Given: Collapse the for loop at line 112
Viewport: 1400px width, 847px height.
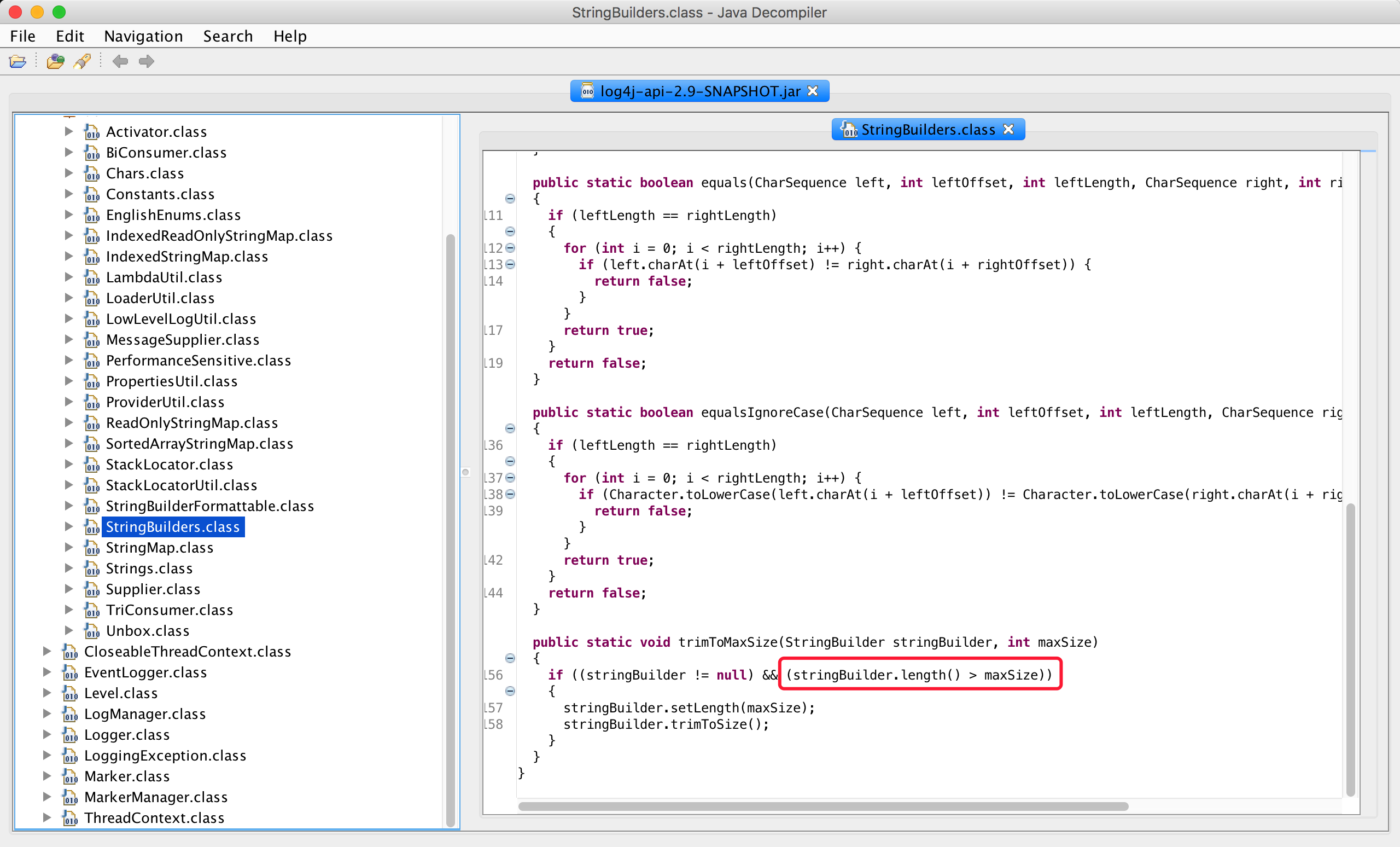Looking at the screenshot, I should 510,248.
